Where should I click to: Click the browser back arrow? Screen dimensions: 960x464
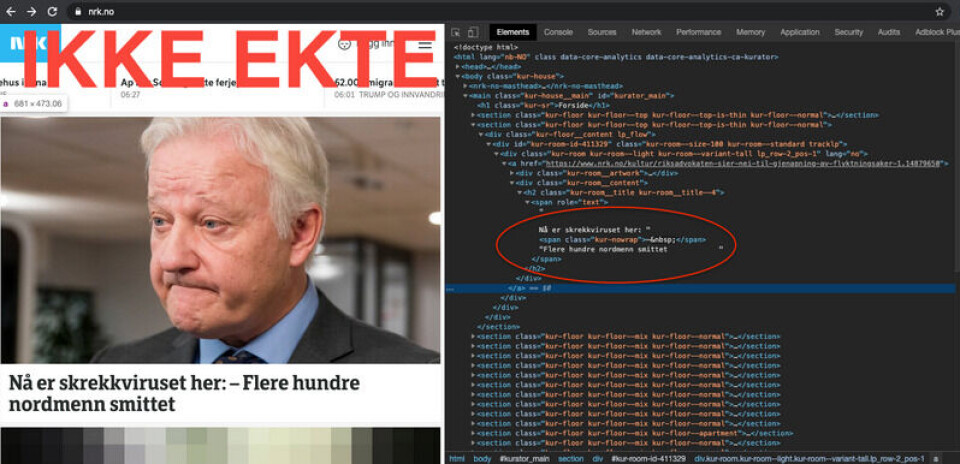click(10, 11)
